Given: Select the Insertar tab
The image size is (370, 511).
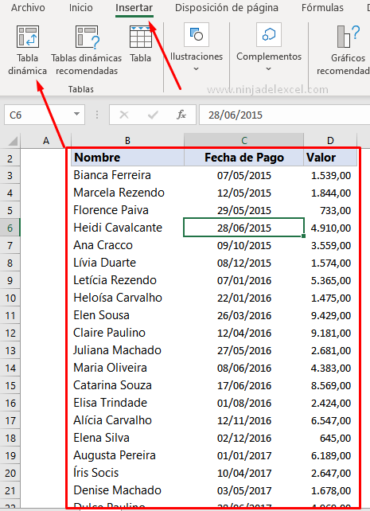Looking at the screenshot, I should [134, 7].
